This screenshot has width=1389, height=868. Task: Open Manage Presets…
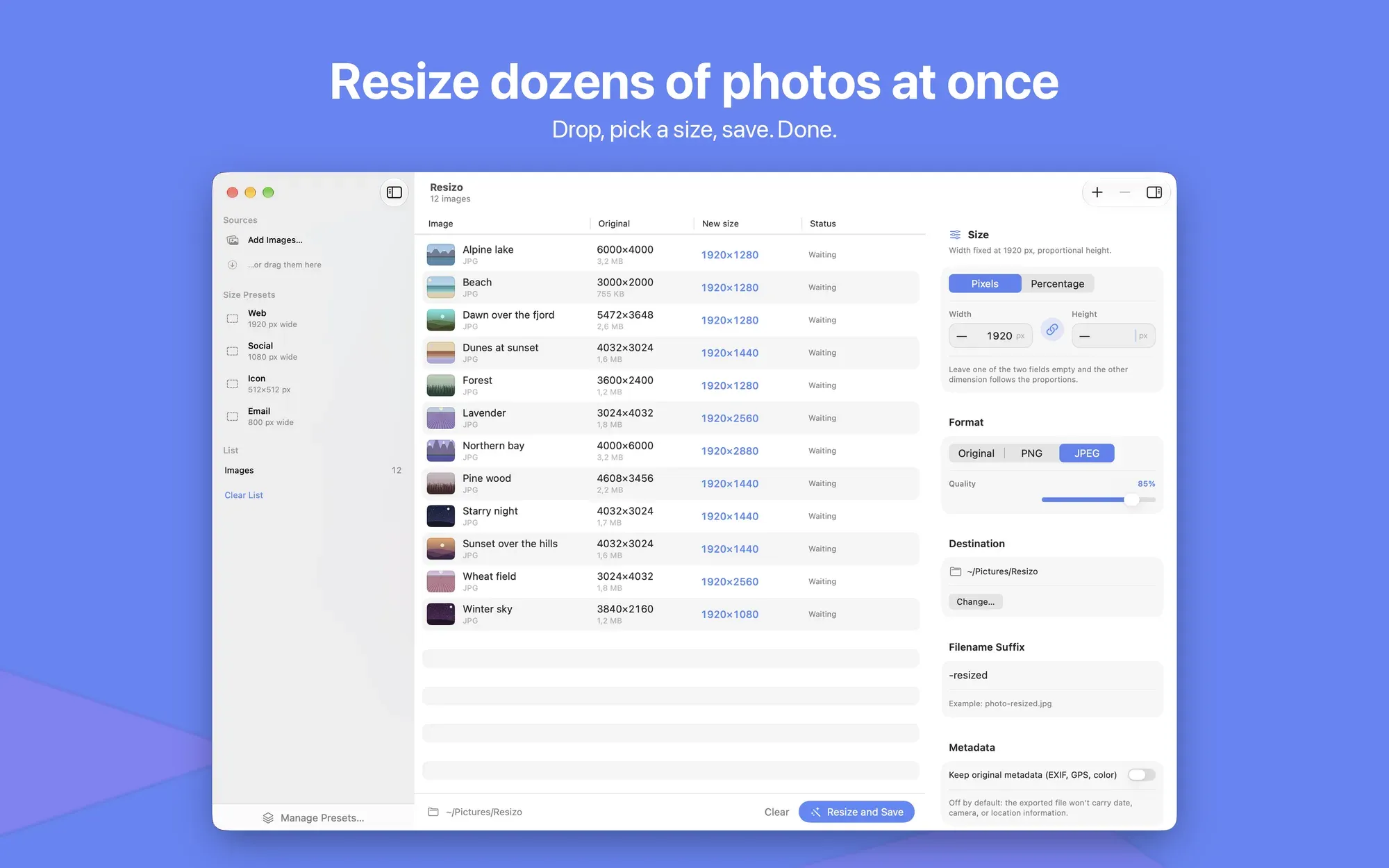[313, 818]
